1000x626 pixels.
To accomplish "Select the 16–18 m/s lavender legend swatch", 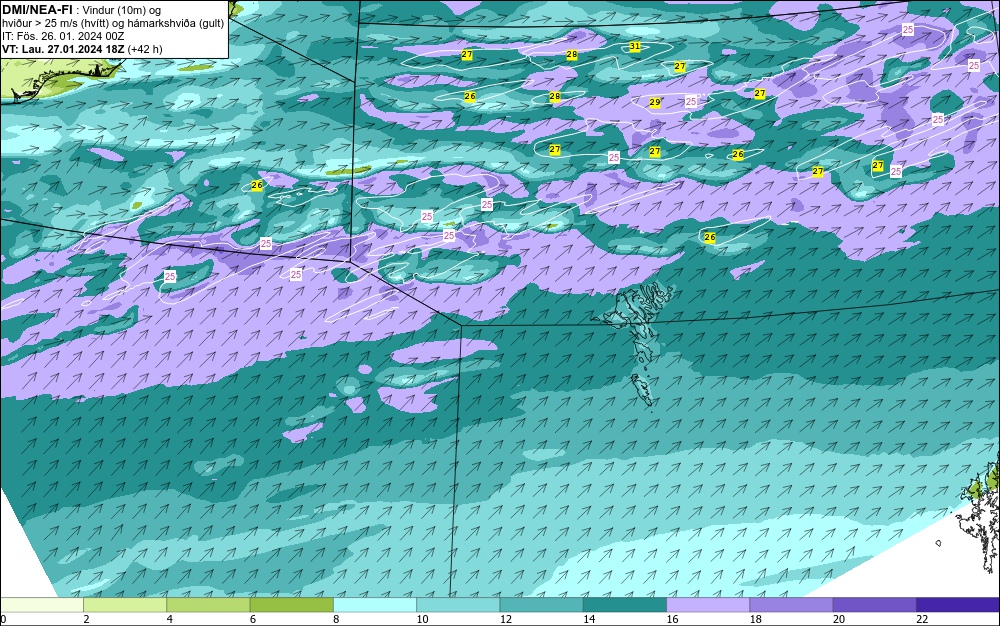I will coord(708,604).
